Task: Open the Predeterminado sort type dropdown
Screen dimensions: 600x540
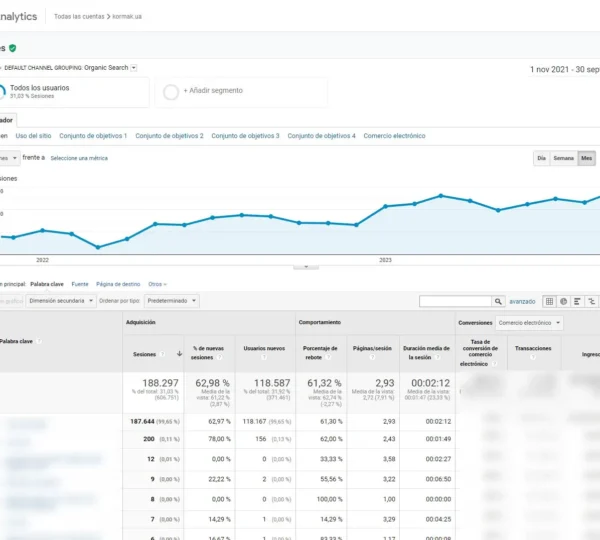Action: [172, 300]
